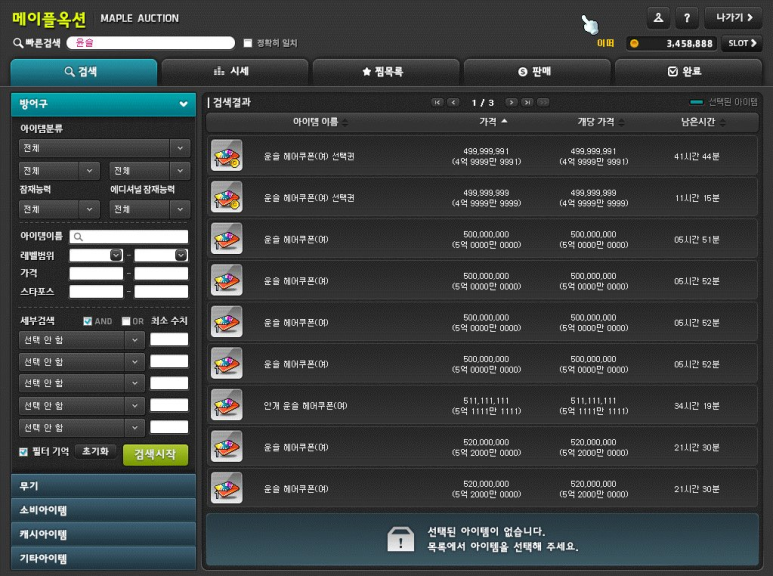Screen dimensions: 773x576
Task: Click the item icon with 05시간 51분 remaining
Action: (x=226, y=238)
